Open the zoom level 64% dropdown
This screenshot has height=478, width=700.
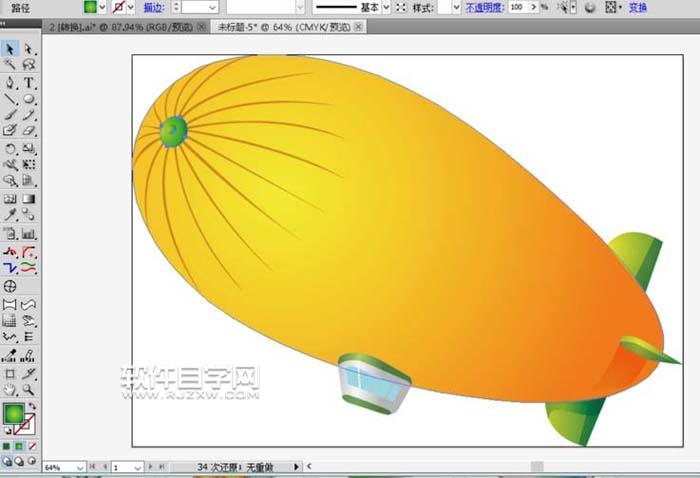(80, 467)
